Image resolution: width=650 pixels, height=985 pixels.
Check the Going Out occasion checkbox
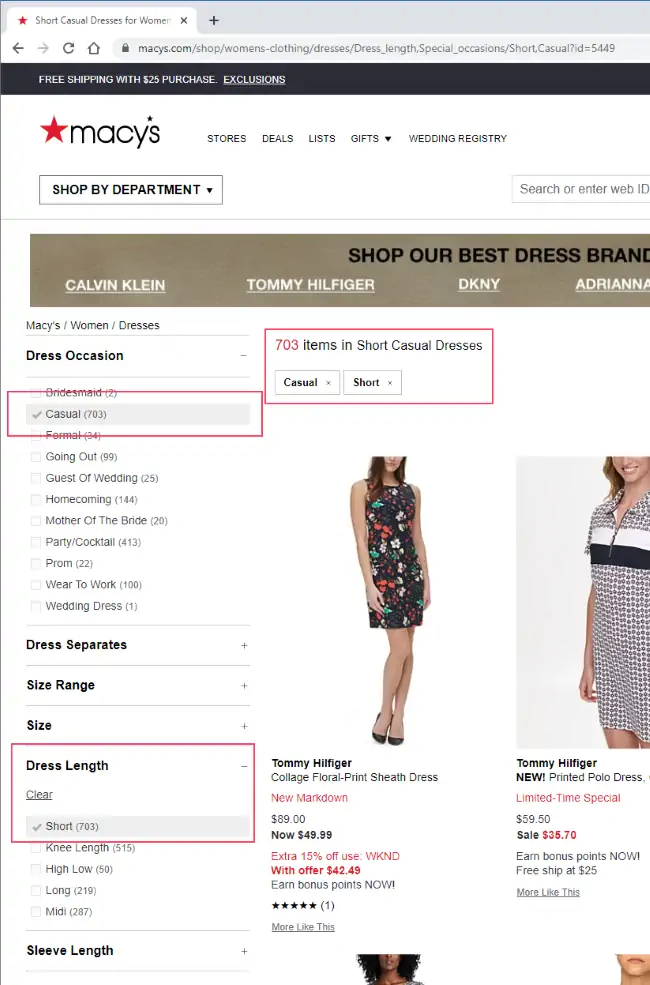pyautogui.click(x=36, y=457)
